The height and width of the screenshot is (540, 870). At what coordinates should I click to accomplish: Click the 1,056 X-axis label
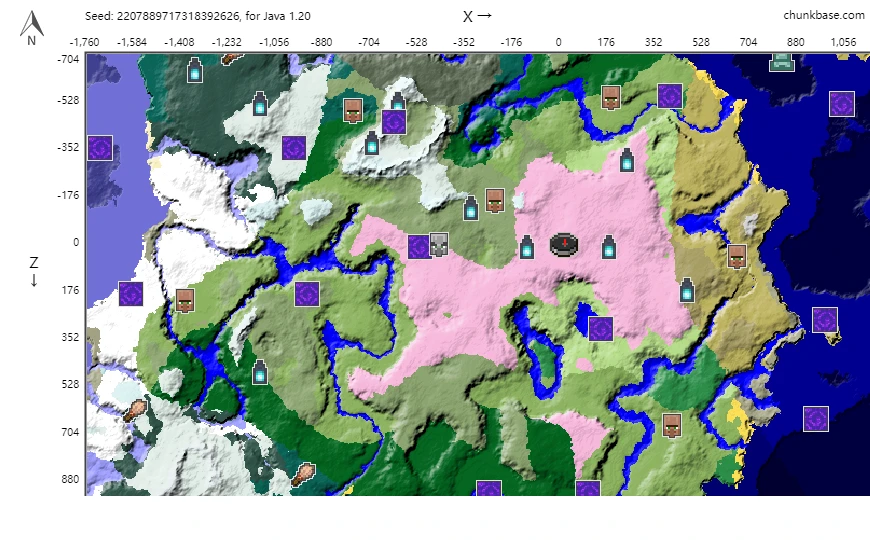(x=843, y=42)
